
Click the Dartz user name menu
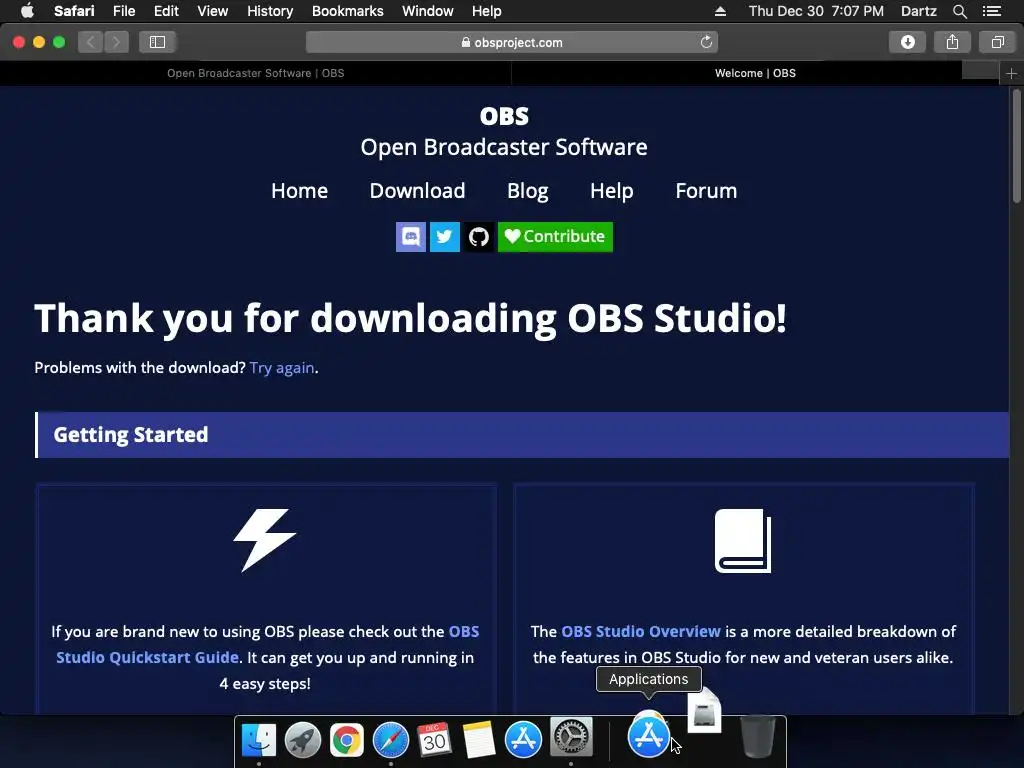(x=918, y=11)
